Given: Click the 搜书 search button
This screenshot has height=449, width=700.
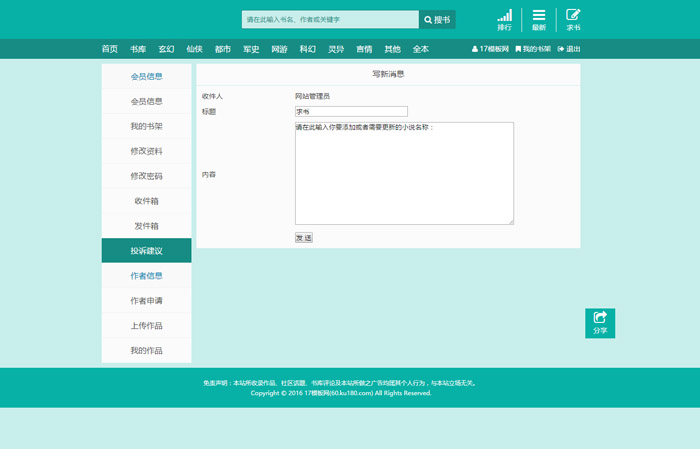Looking at the screenshot, I should click(437, 20).
